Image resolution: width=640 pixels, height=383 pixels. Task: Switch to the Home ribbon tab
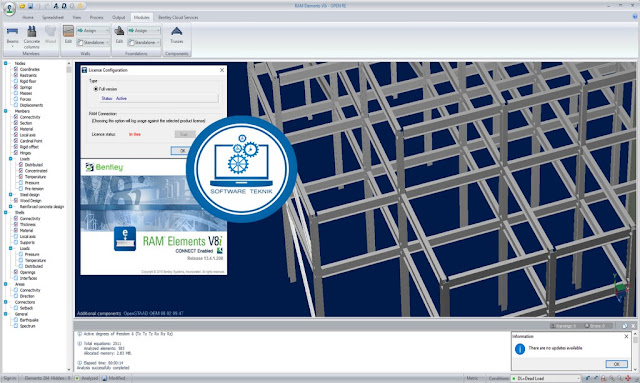point(28,18)
